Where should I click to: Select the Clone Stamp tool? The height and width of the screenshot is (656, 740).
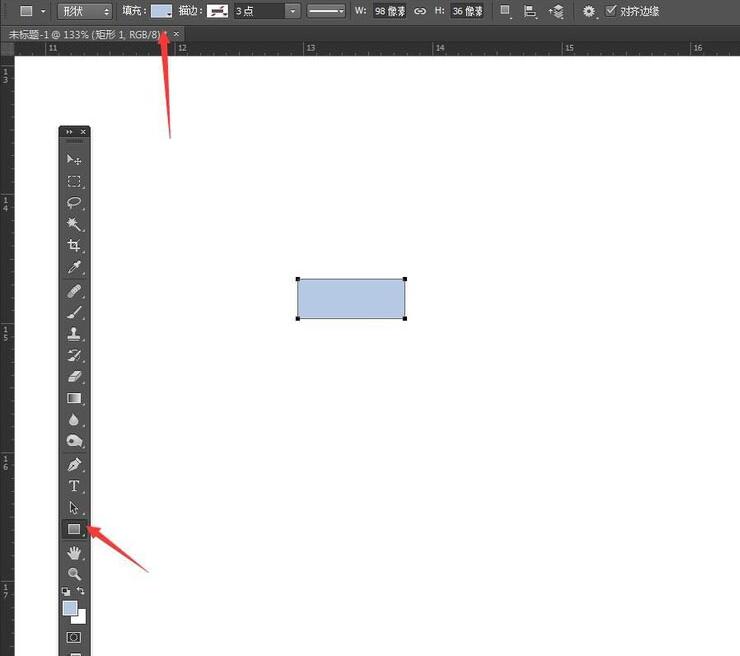74,334
